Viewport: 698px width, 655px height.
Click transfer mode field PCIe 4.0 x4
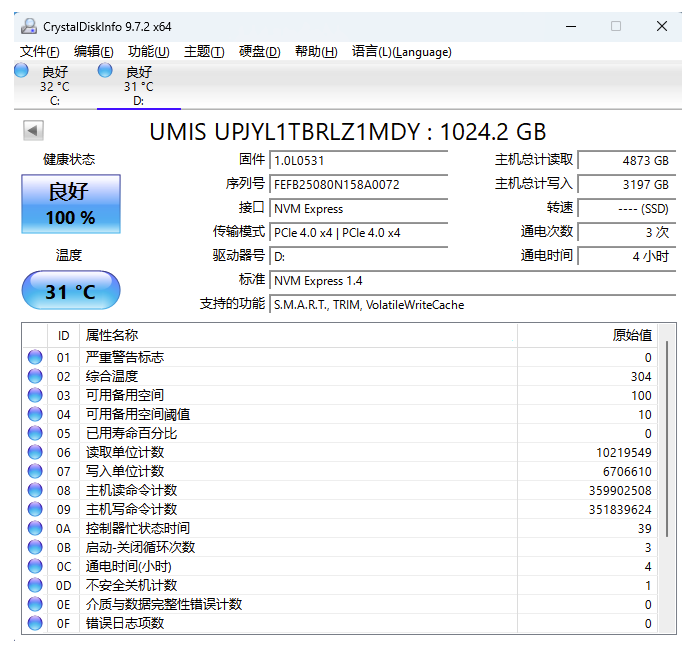pos(358,232)
